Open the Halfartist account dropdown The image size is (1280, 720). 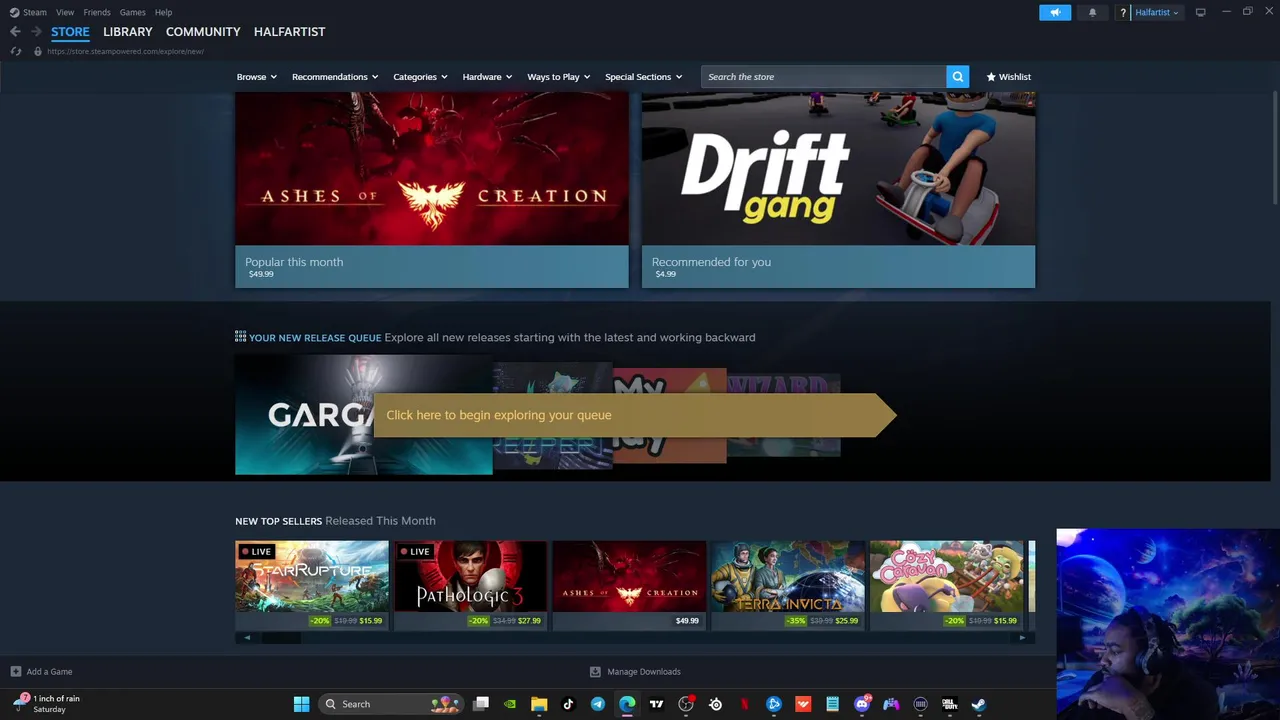point(1157,12)
